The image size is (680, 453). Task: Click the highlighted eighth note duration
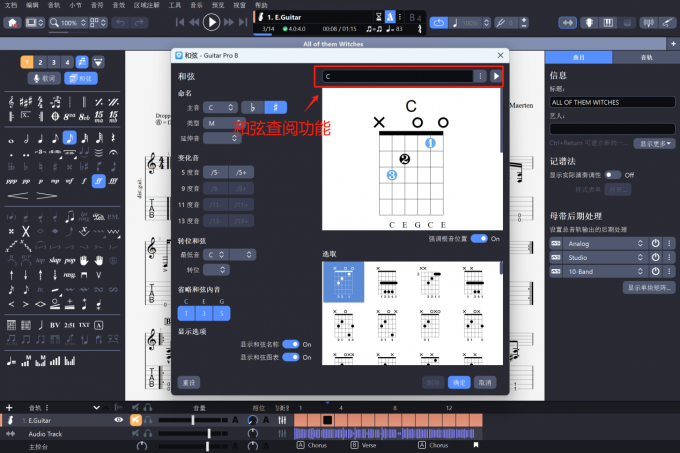pos(69,138)
